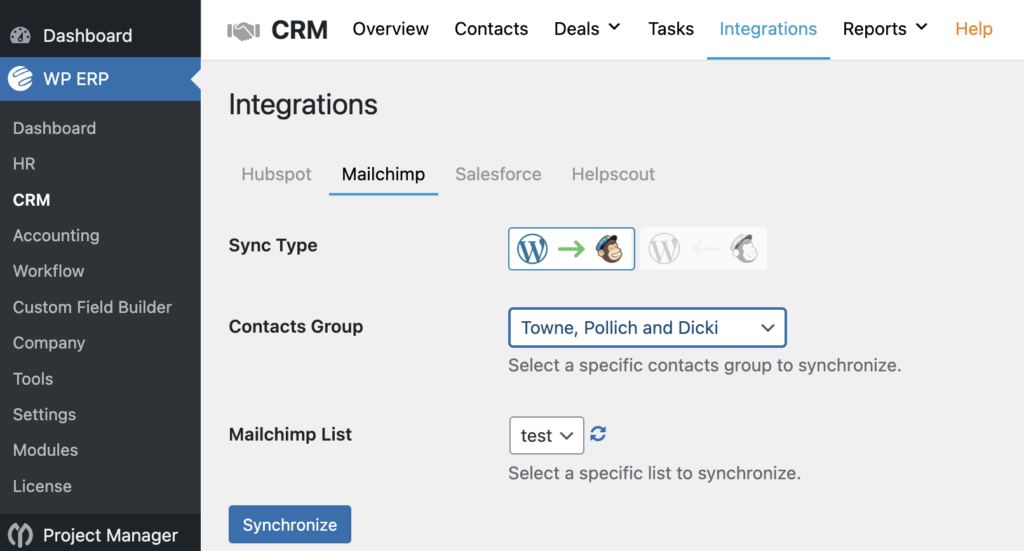Open the Contacts Group dropdown

[647, 327]
